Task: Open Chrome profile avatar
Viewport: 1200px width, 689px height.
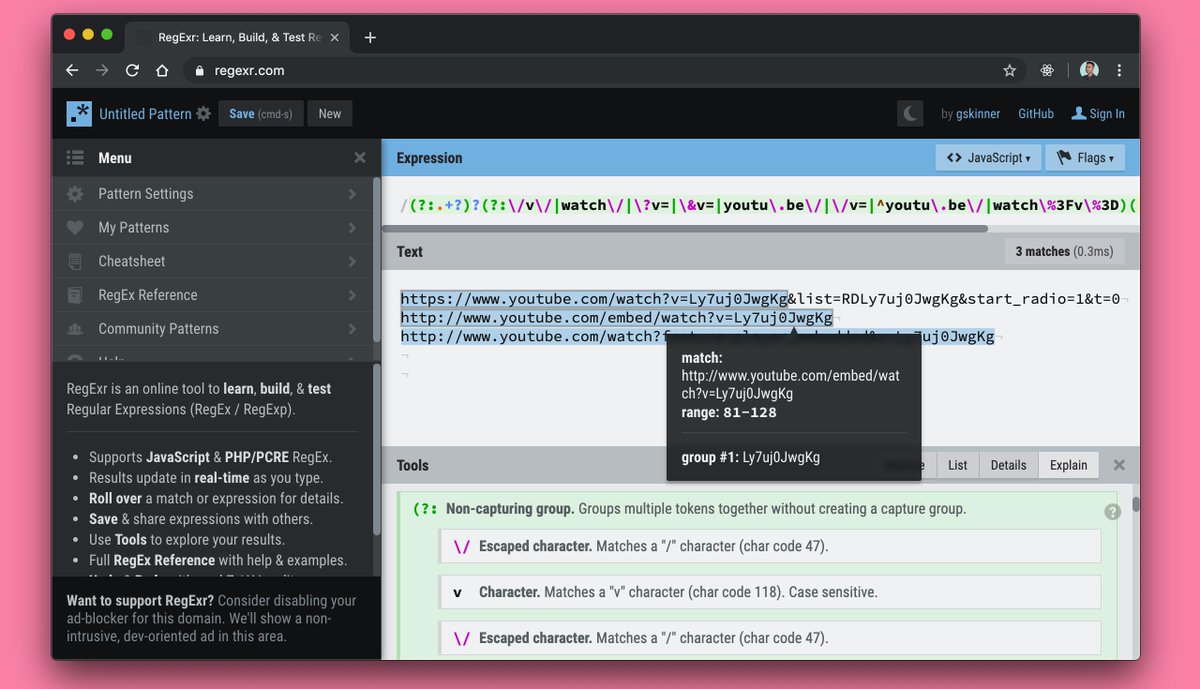Action: [x=1089, y=70]
